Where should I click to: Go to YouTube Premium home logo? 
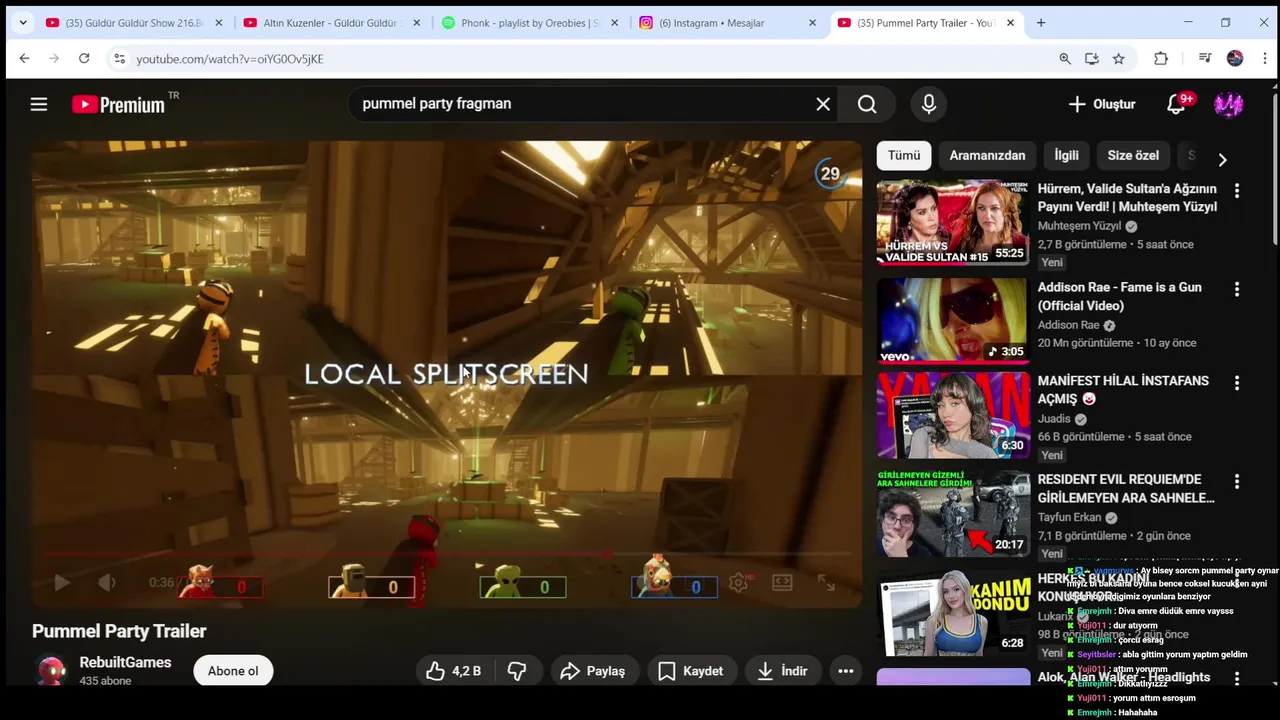[118, 104]
